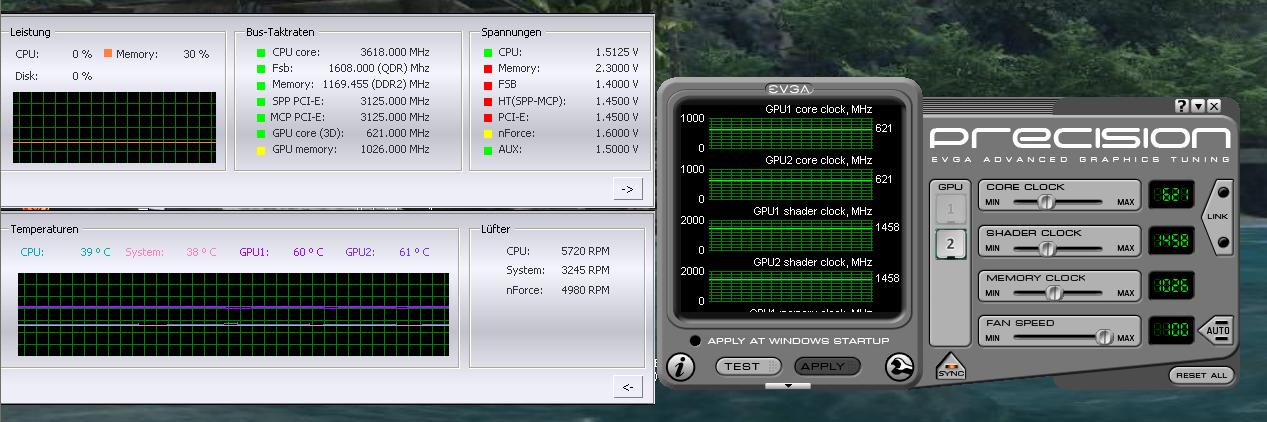Click the GPU2 core clock graph
Image resolution: width=1267 pixels, height=422 pixels.
tap(790, 183)
